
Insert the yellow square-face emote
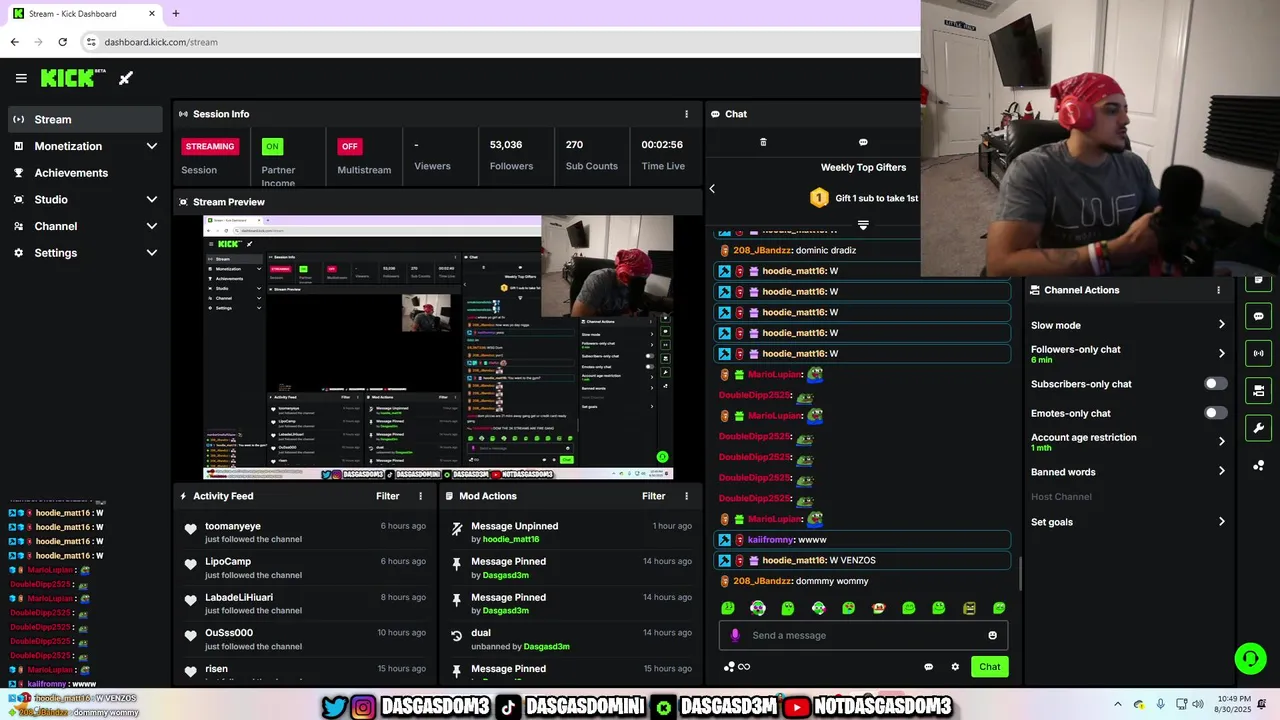pyautogui.click(x=969, y=608)
